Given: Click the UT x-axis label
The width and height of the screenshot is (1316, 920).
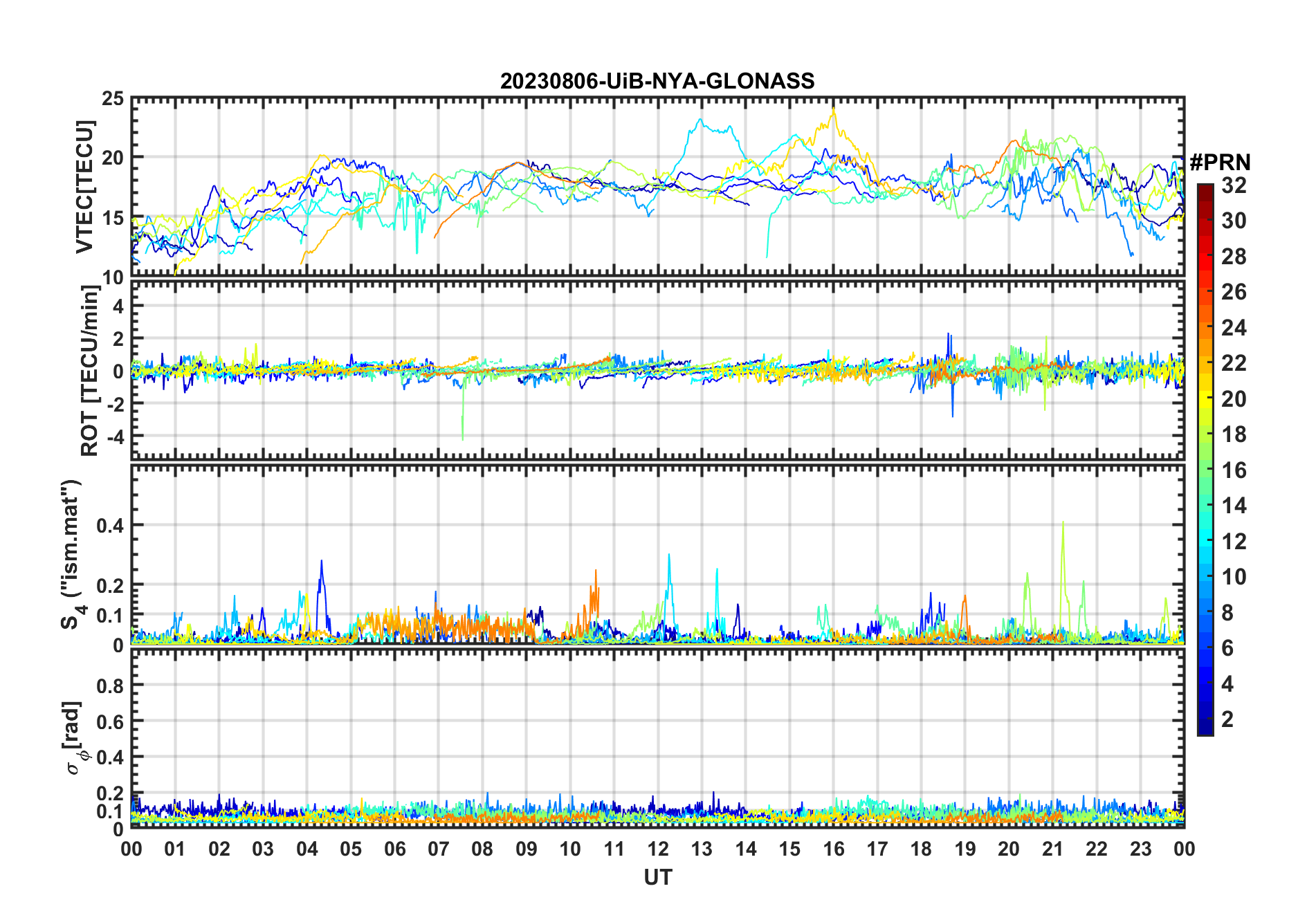Looking at the screenshot, I should tap(657, 877).
